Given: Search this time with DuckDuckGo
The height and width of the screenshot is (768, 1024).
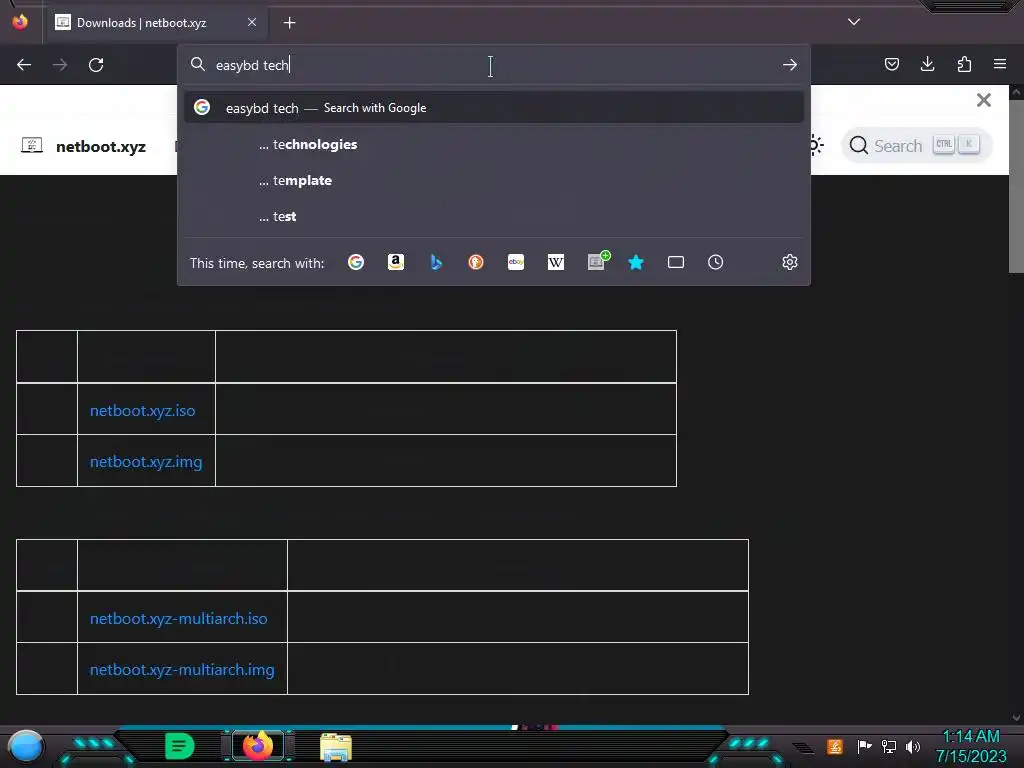Looking at the screenshot, I should pyautogui.click(x=476, y=263).
